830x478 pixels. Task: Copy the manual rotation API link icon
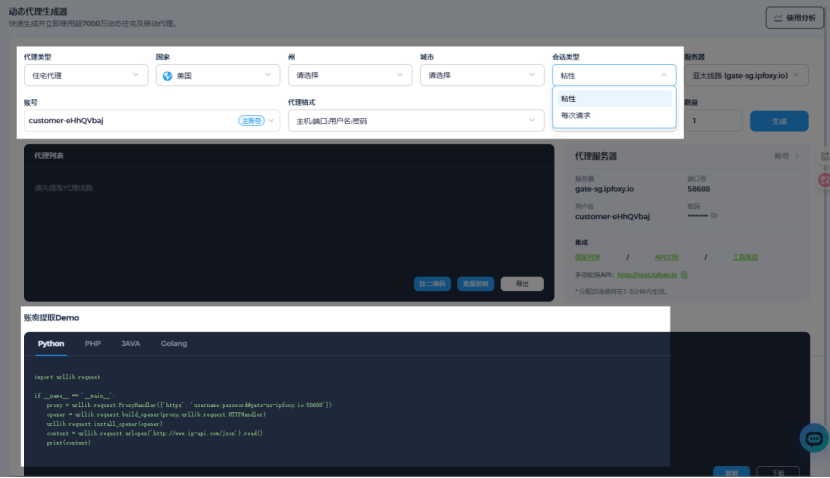(685, 274)
